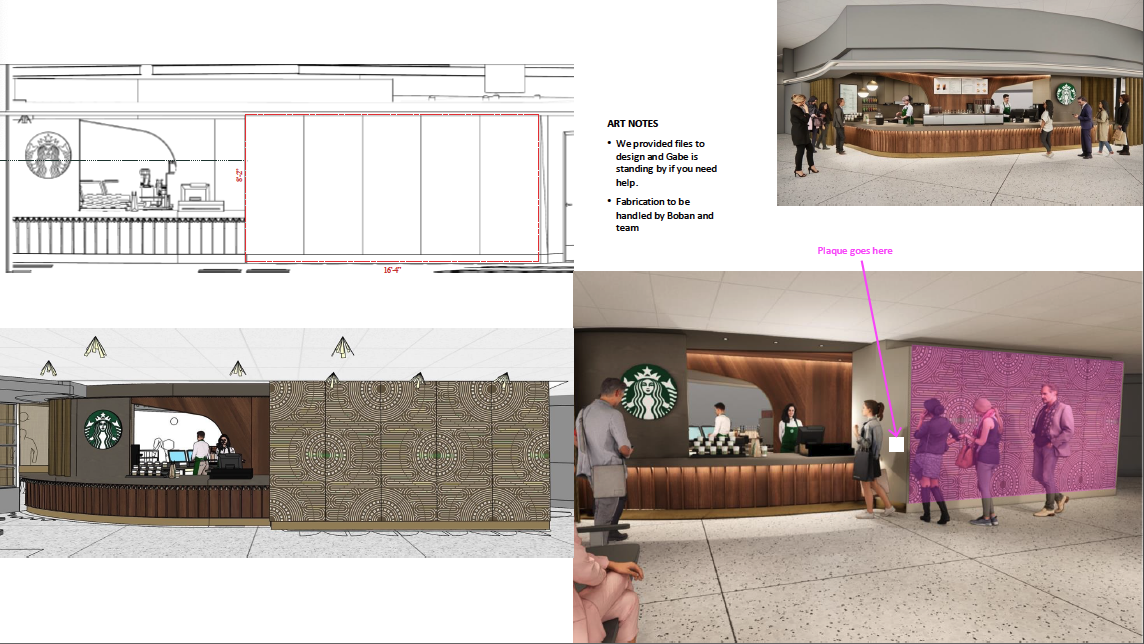1144x644 pixels.
Task: Click the top-right cafe storefront rendering
Action: (x=959, y=103)
